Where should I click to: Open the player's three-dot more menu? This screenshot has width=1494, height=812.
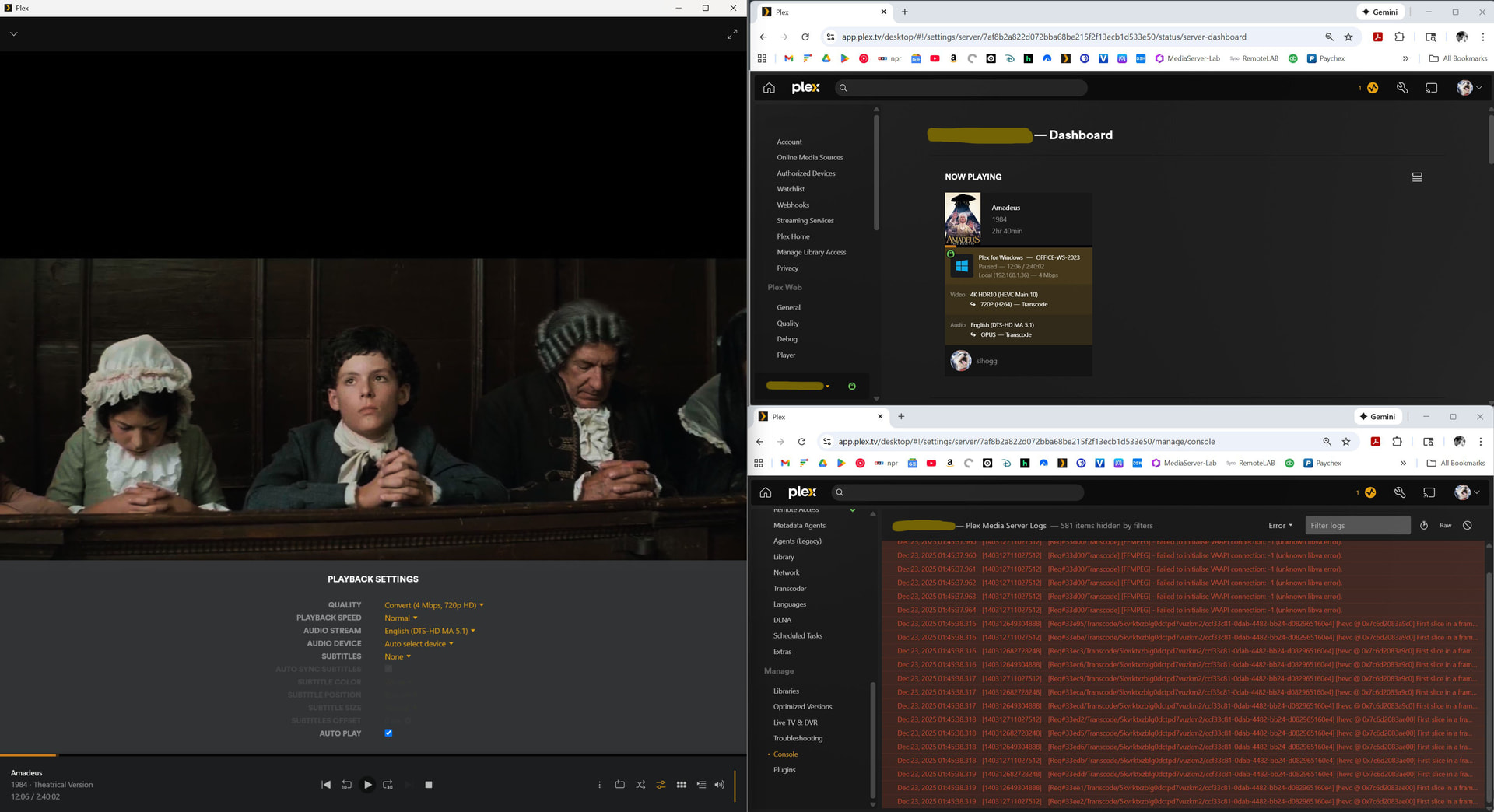click(x=599, y=785)
